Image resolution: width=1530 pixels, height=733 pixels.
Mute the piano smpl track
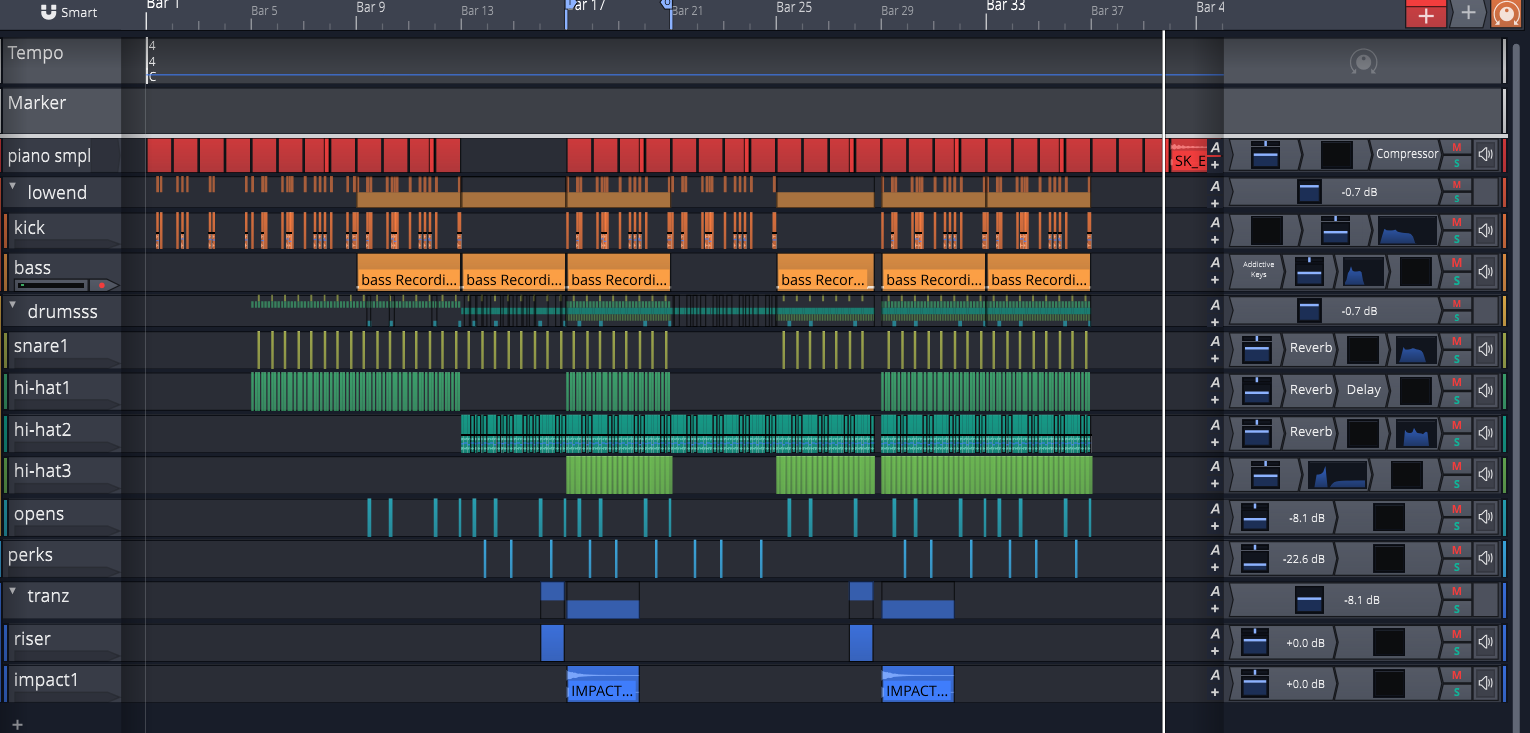pyautogui.click(x=1456, y=147)
